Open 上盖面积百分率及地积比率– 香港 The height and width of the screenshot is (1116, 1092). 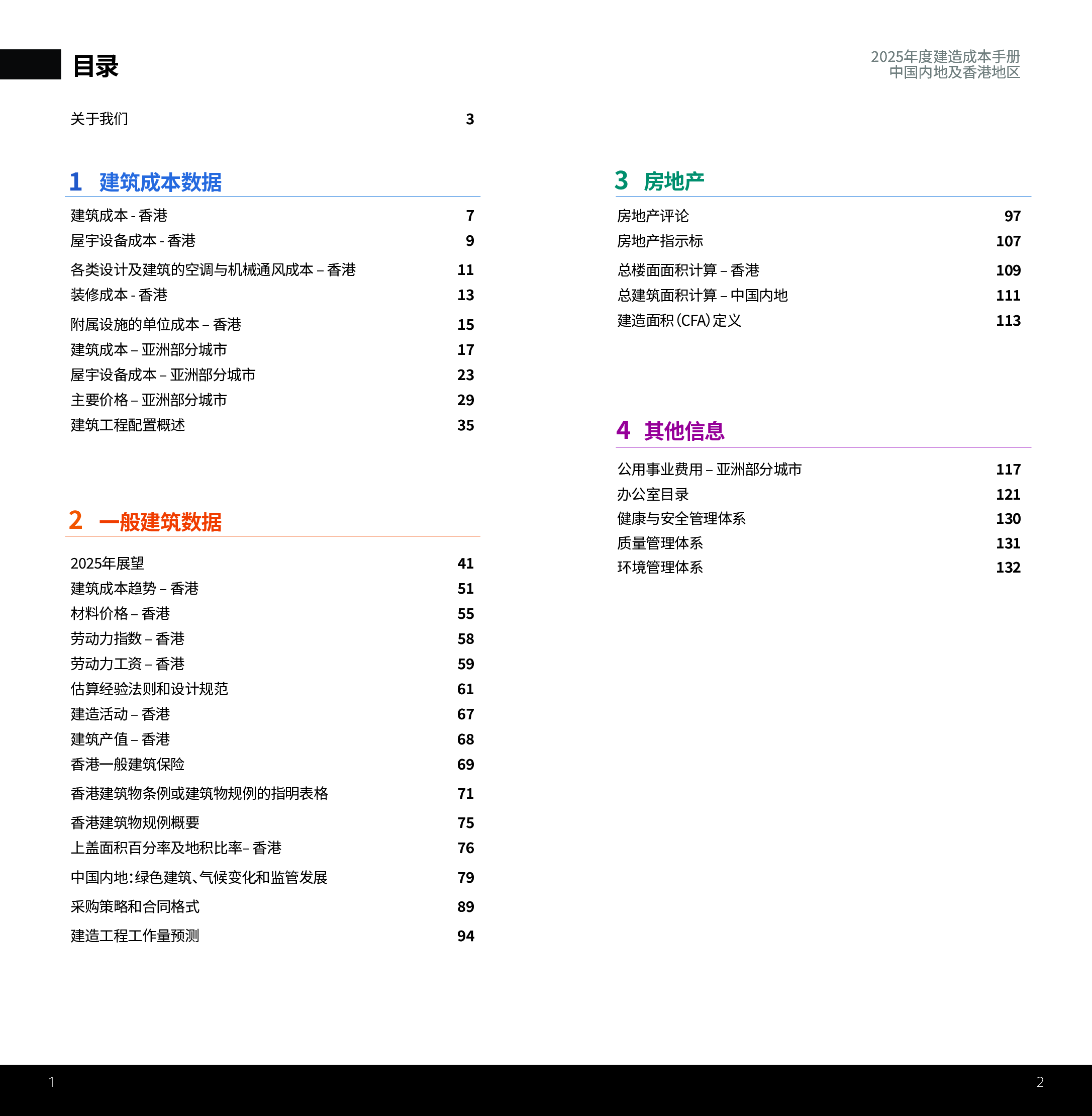(x=176, y=848)
